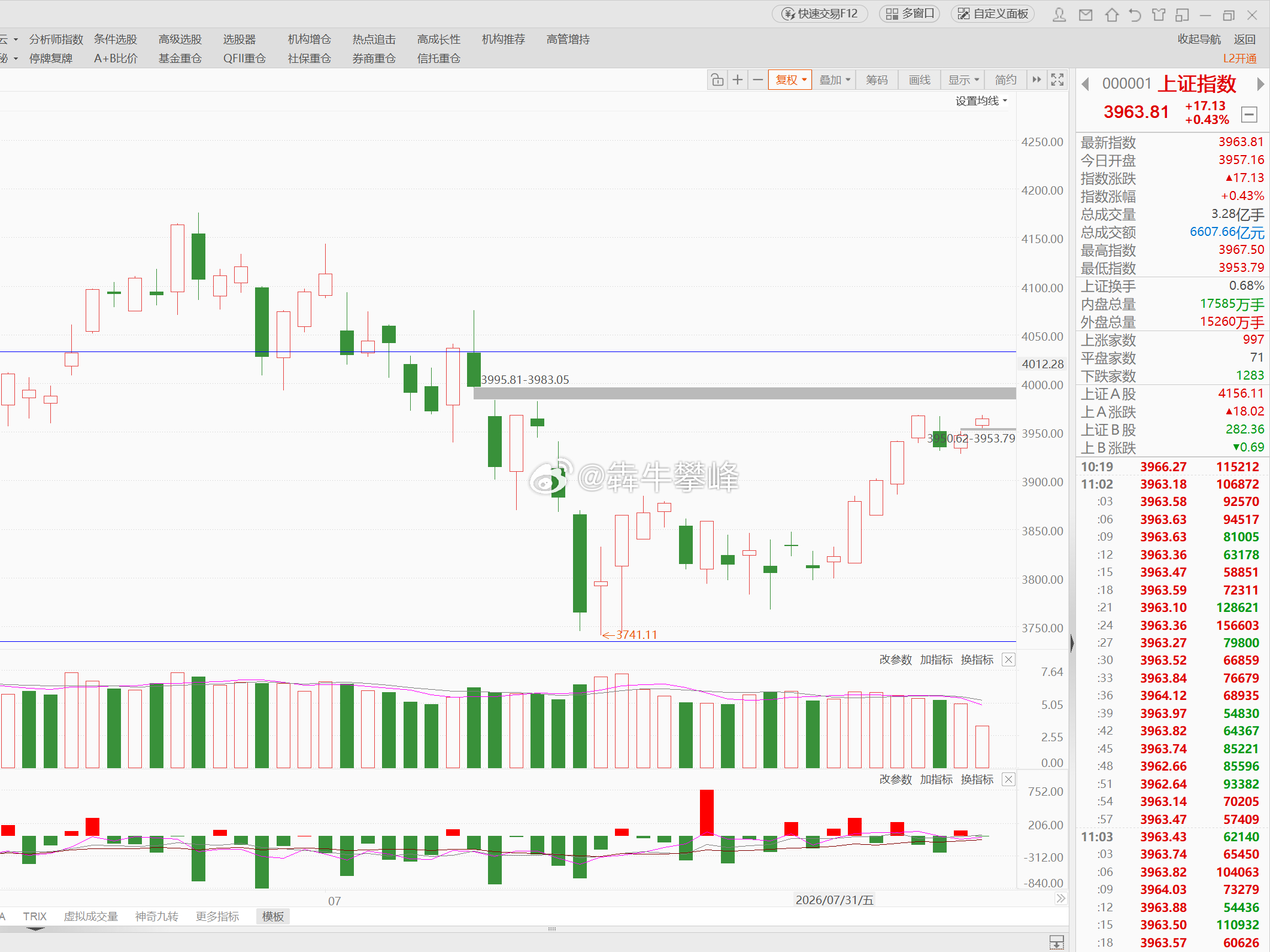1270x952 pixels.
Task: Open 基金重仓 menu item
Action: [x=180, y=59]
